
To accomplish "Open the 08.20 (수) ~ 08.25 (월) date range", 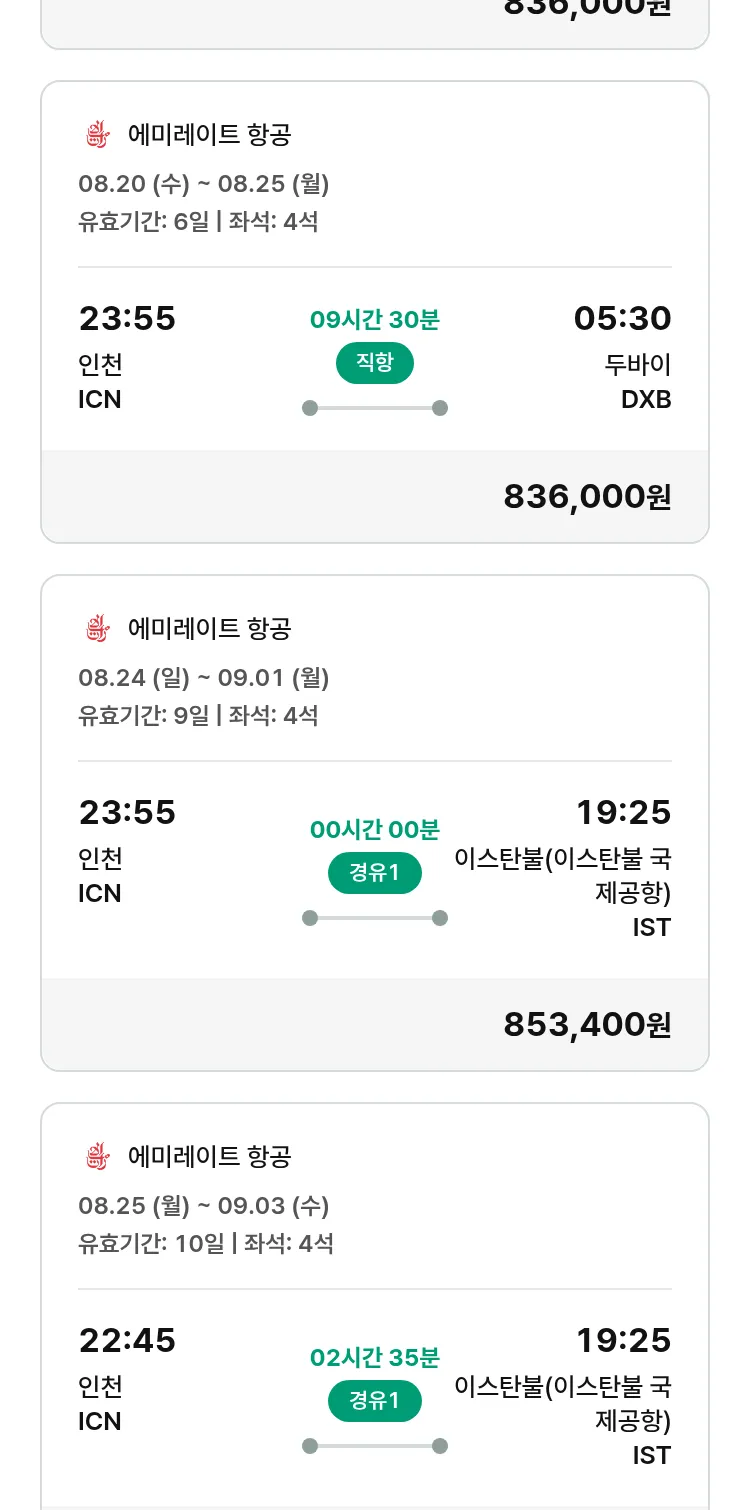I will 204,184.
